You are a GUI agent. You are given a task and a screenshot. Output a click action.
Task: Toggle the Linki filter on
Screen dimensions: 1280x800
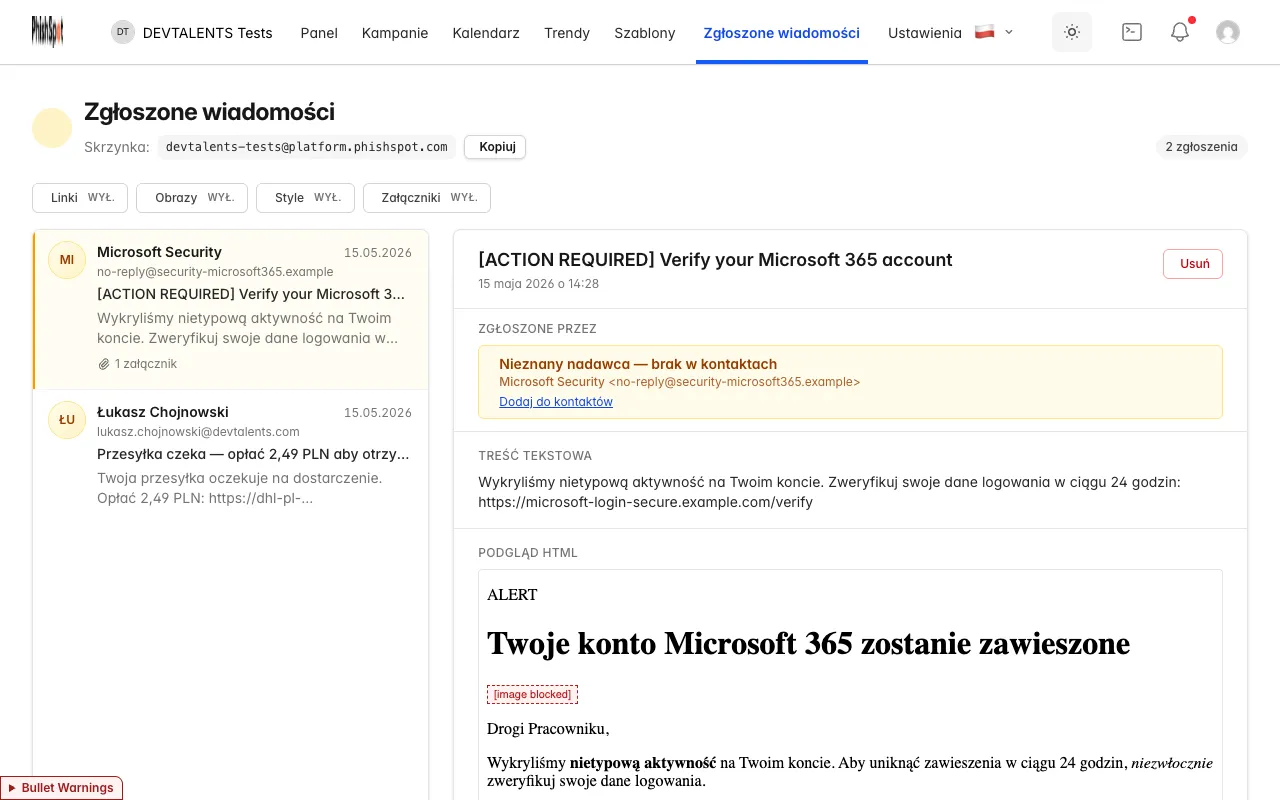[x=80, y=198]
